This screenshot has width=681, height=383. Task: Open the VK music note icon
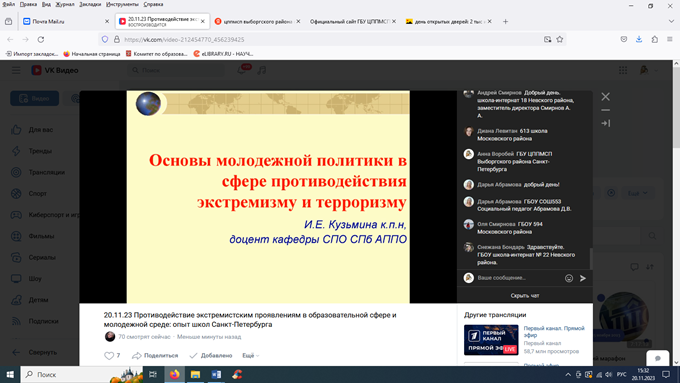[261, 70]
